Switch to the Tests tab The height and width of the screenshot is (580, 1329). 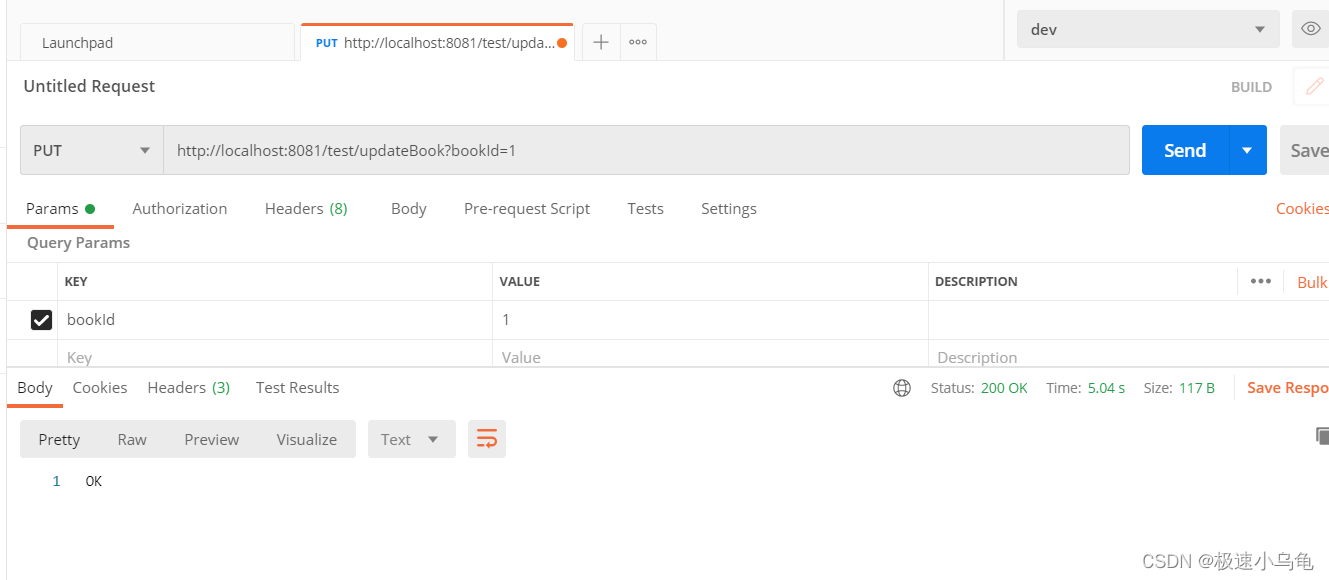tap(645, 208)
